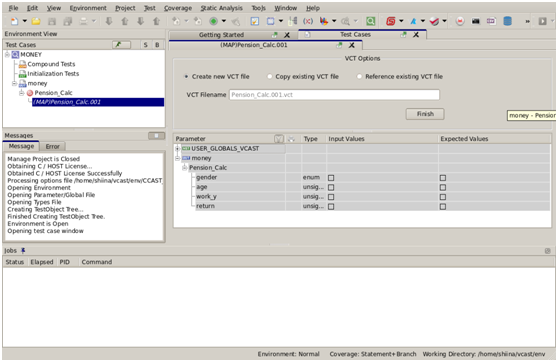This screenshot has width=558, height=362.
Task: Collapse the MONEY root tree node
Action: tap(7, 54)
